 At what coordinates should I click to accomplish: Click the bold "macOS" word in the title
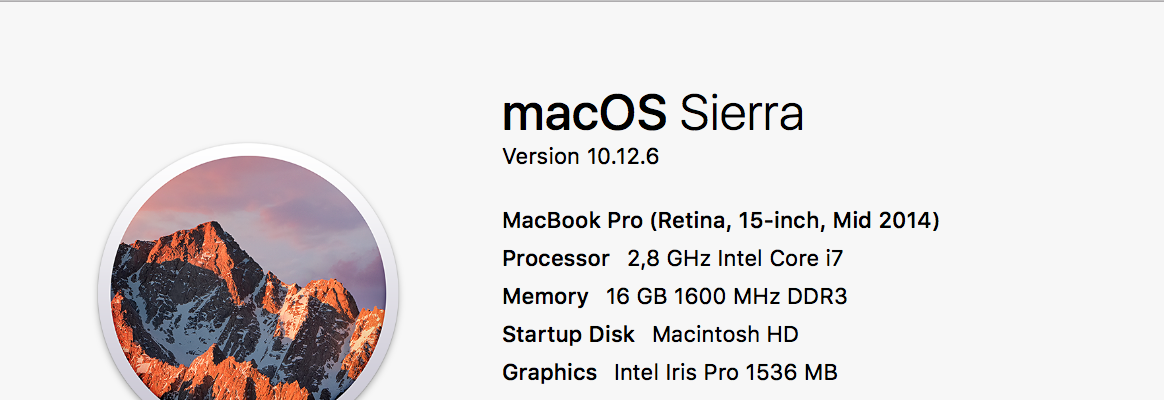coord(584,115)
